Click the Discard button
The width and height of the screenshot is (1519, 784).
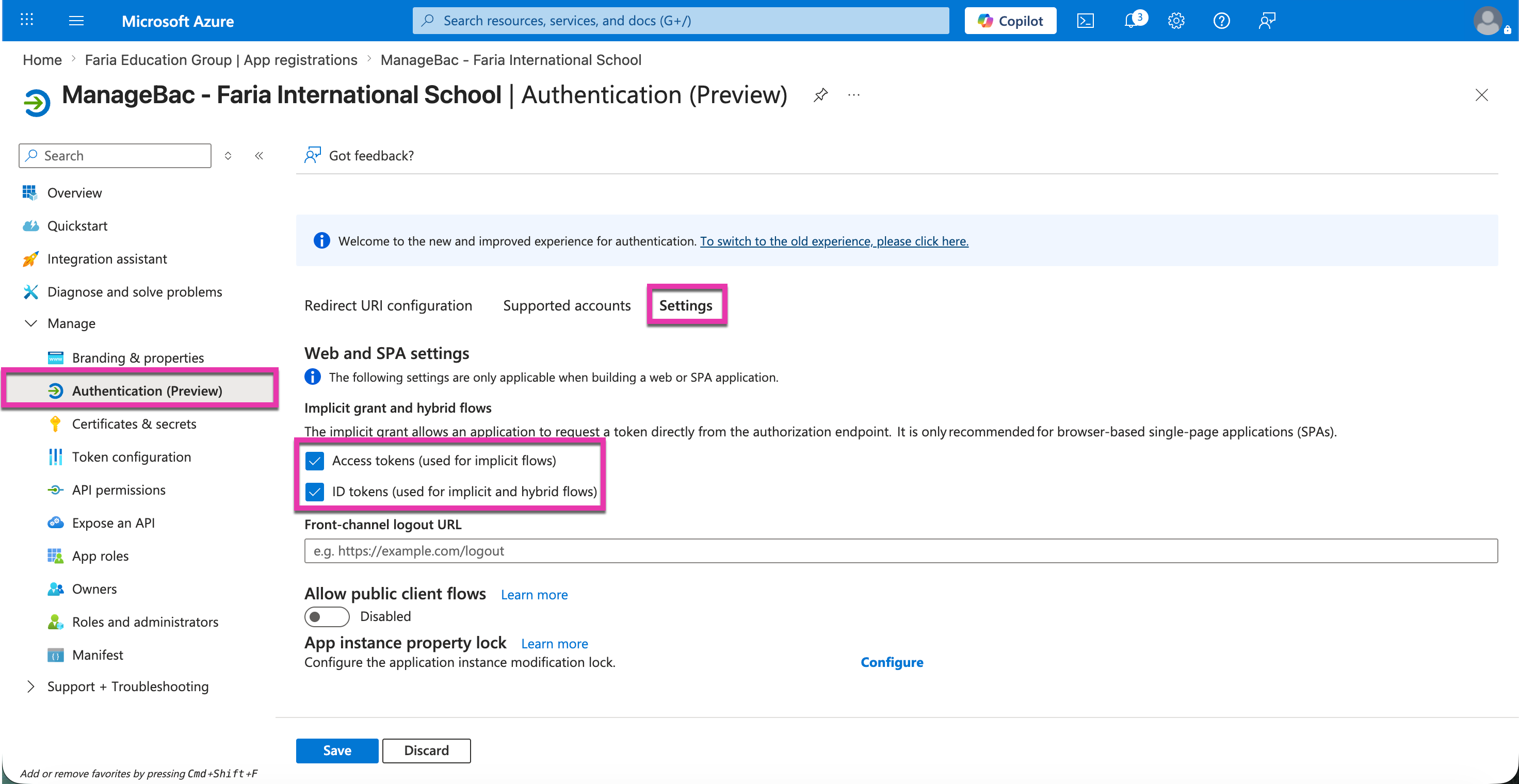426,750
